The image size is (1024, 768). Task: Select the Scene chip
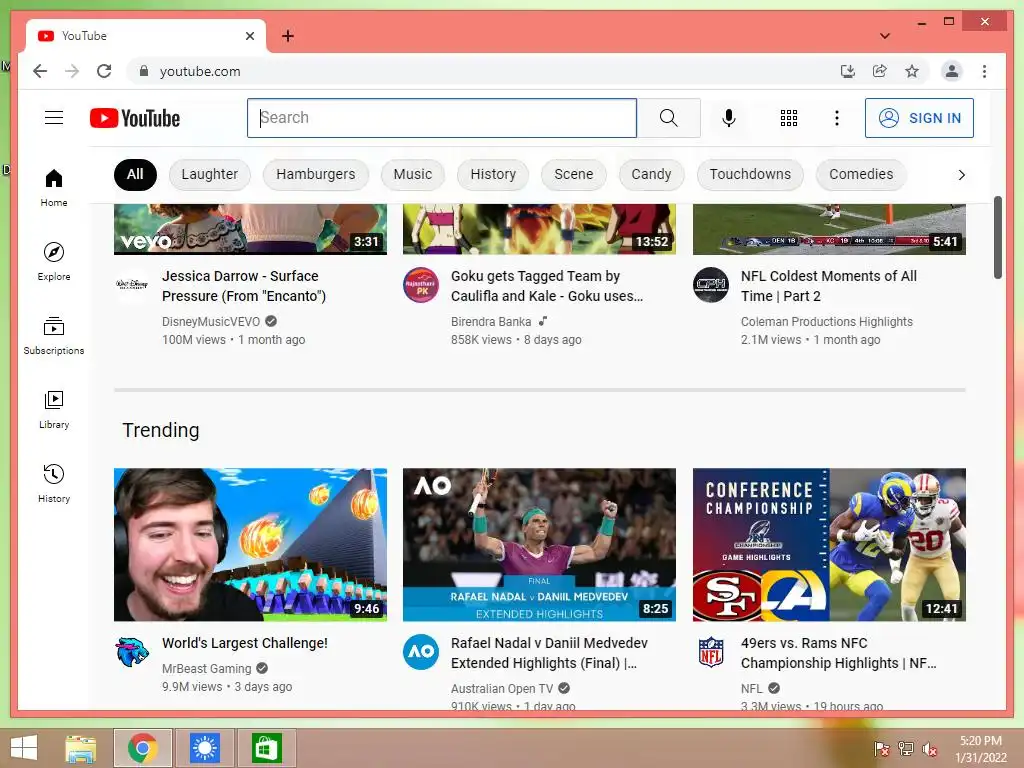[573, 174]
